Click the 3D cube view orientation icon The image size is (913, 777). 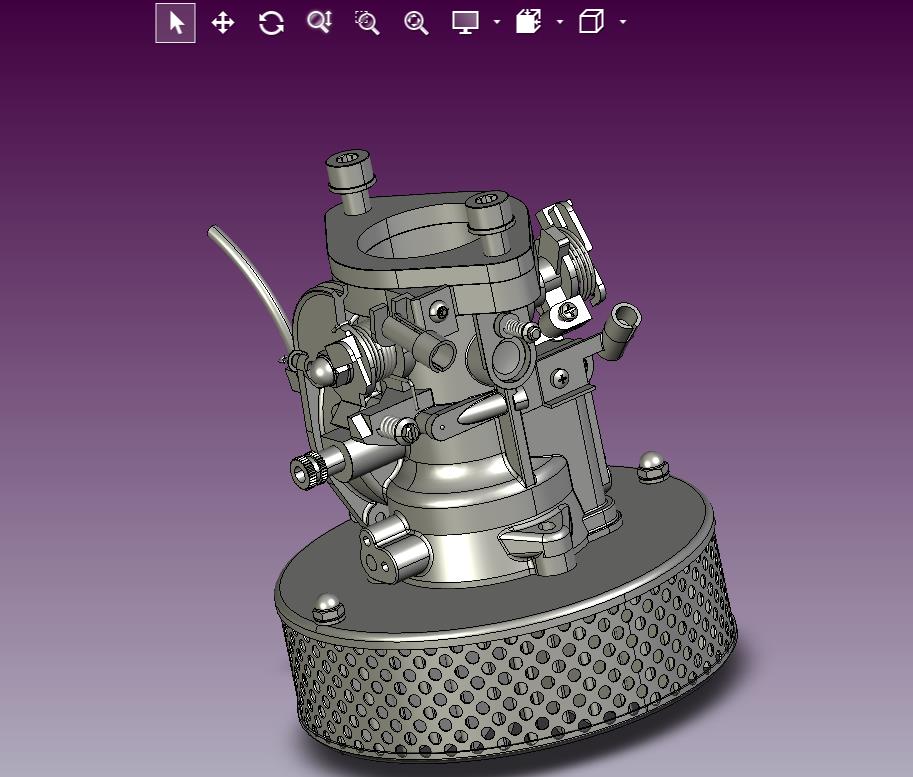tap(592, 22)
